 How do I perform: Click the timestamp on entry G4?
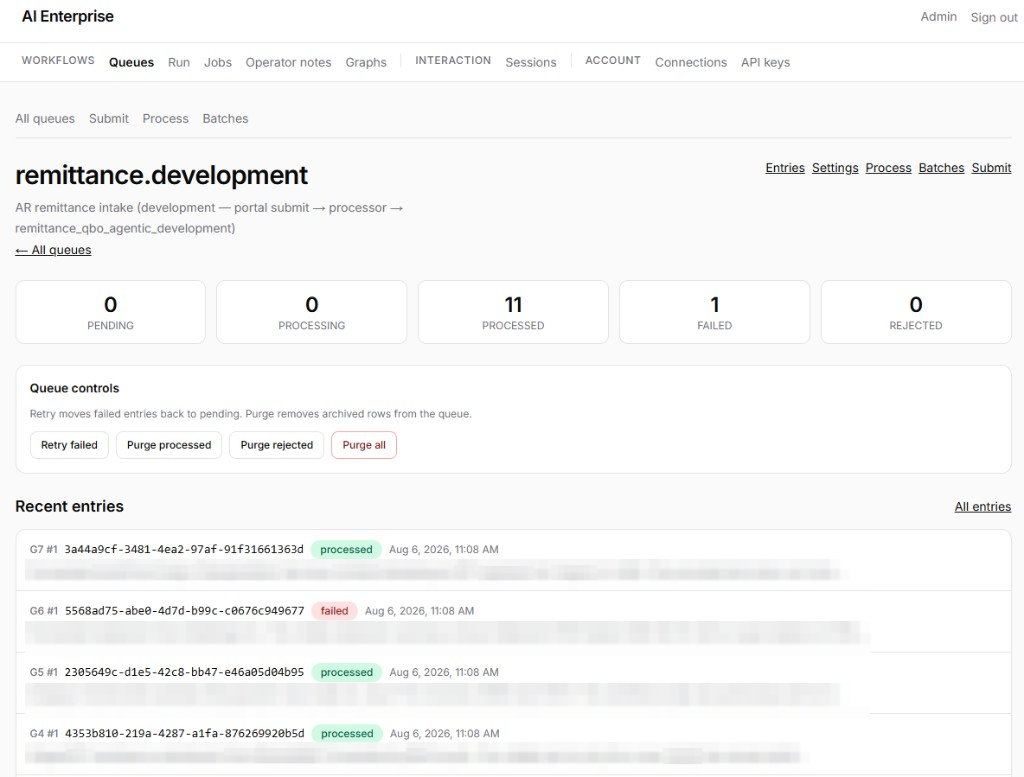[445, 733]
